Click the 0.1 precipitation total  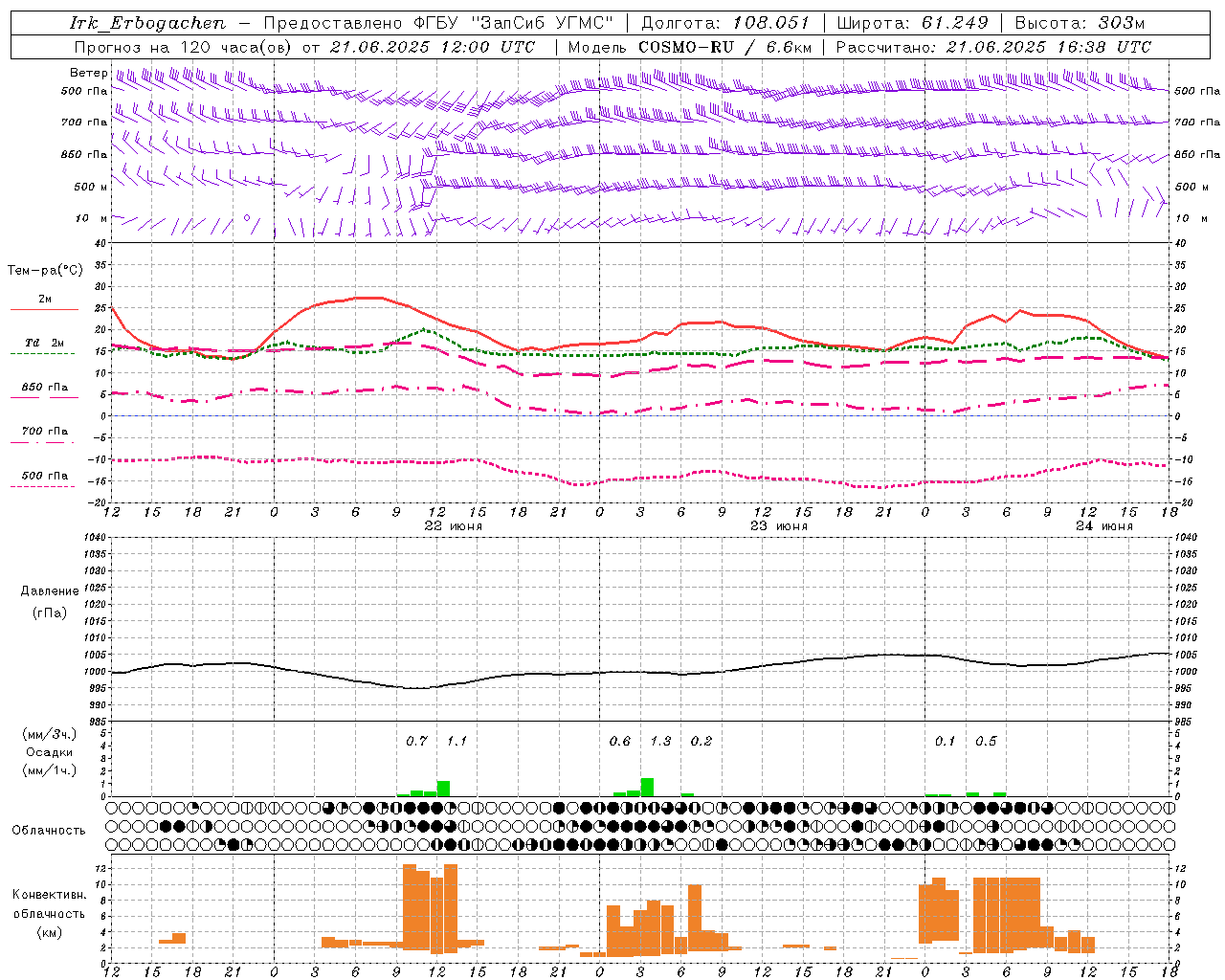pos(945,742)
